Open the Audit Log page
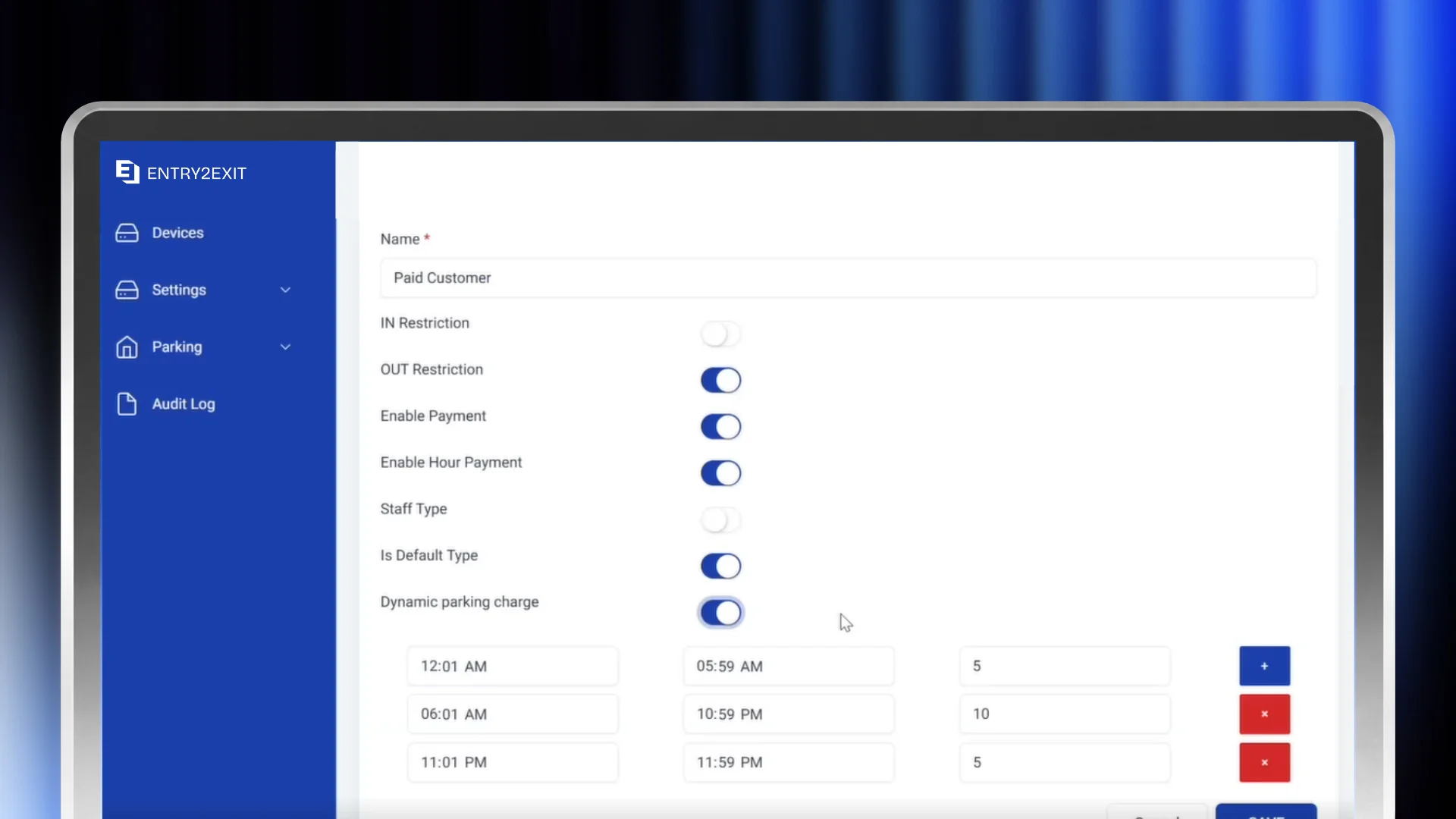 pyautogui.click(x=184, y=403)
